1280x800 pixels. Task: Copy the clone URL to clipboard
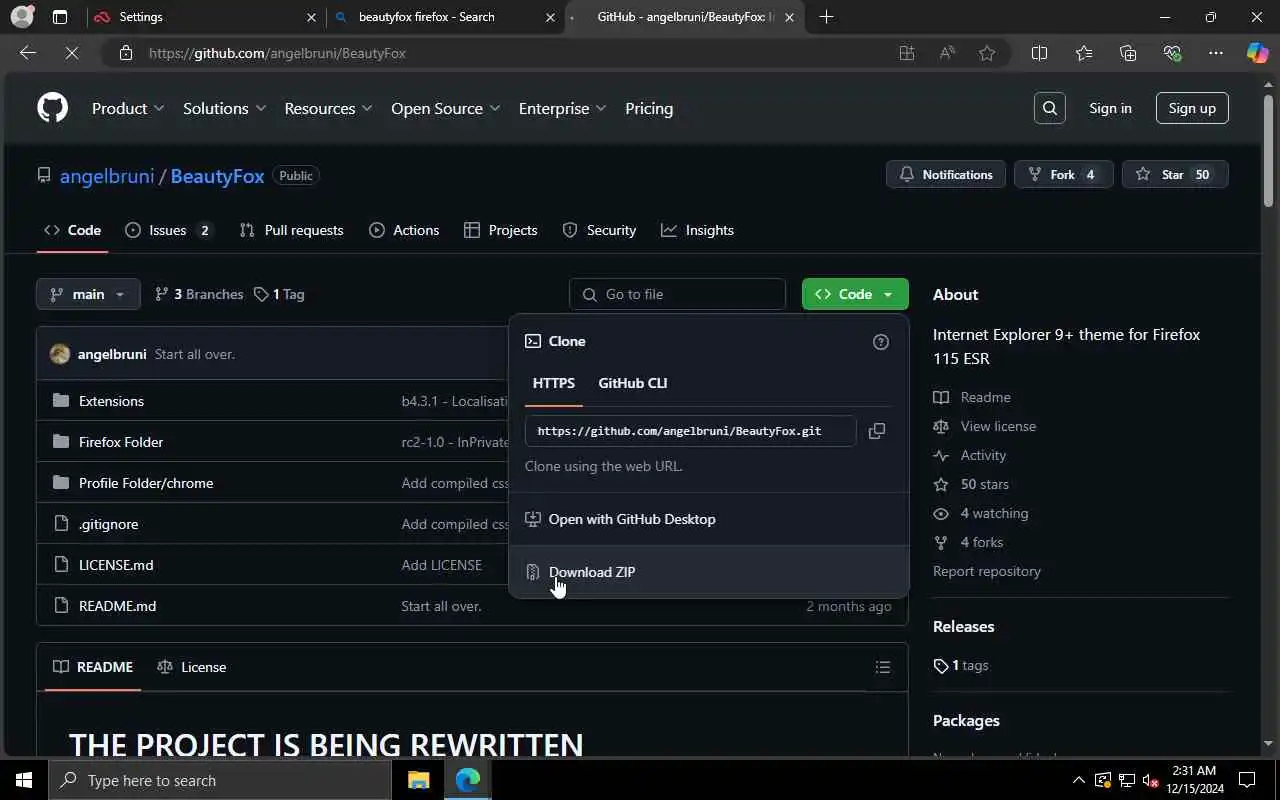tap(877, 431)
